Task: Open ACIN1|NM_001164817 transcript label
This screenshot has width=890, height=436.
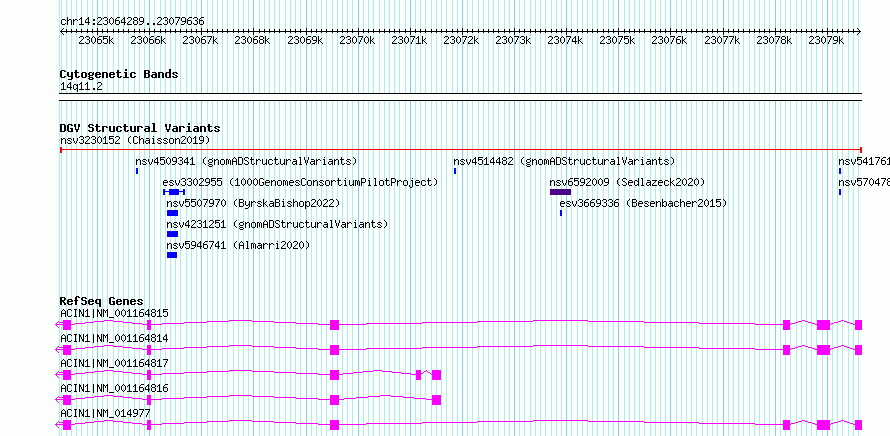Action: [114, 363]
